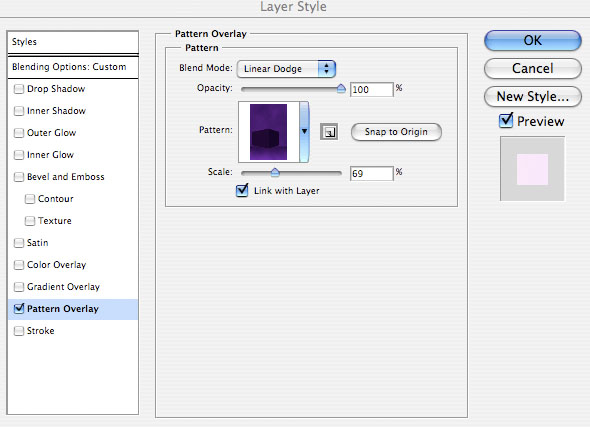Click the Scale slider handle
The image size is (590, 427).
pos(275,173)
